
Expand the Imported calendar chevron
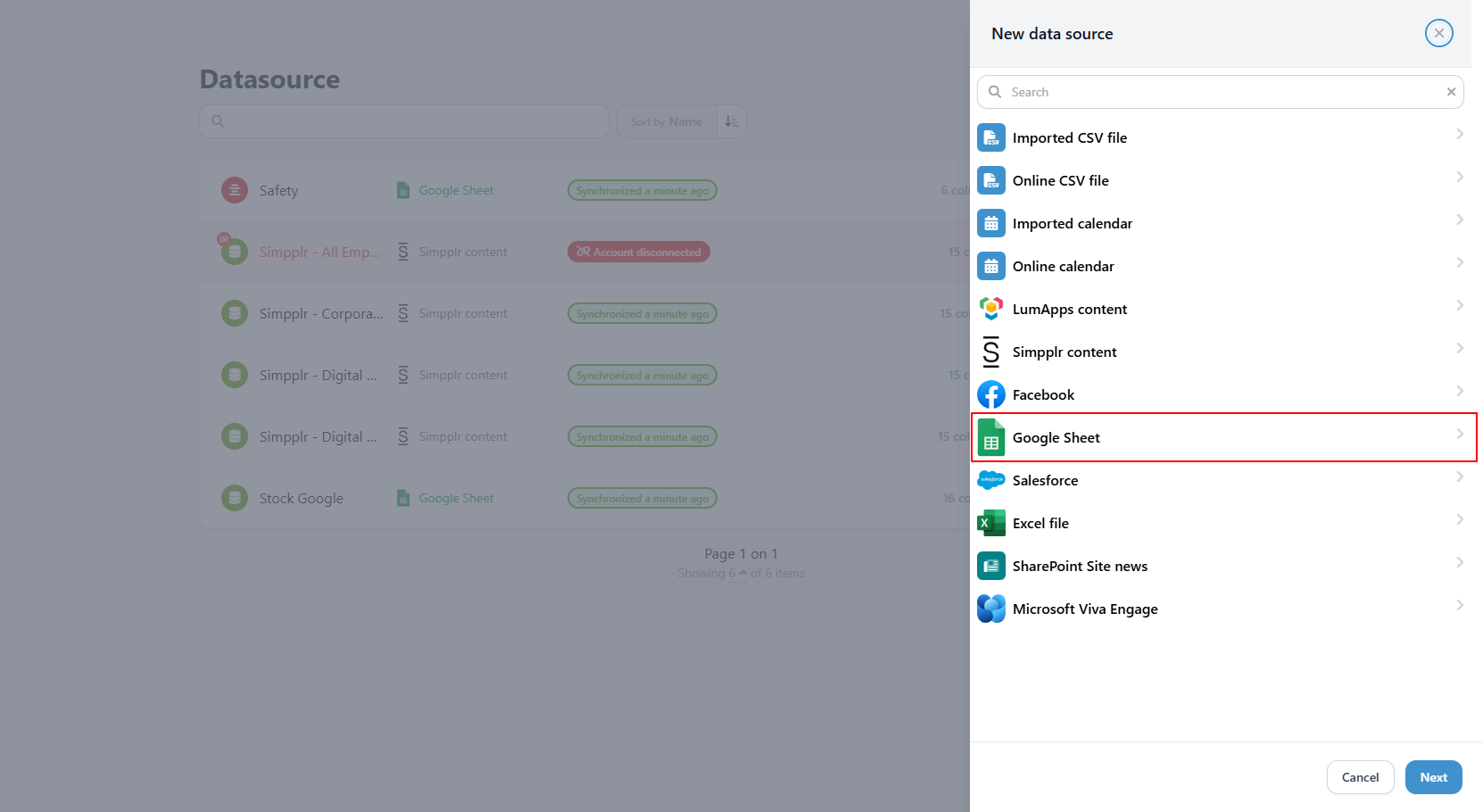pyautogui.click(x=1460, y=220)
